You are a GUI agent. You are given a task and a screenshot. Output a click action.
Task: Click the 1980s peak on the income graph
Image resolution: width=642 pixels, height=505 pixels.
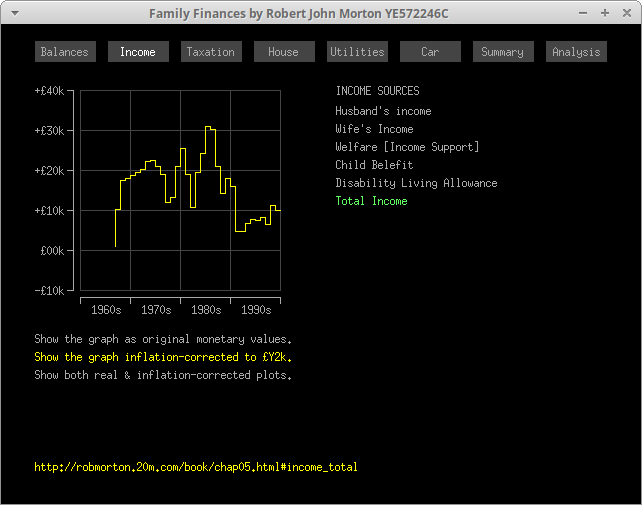click(209, 128)
